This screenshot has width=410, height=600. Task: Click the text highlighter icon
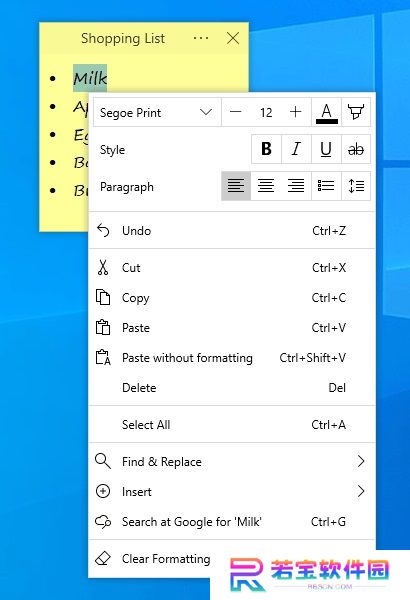point(356,112)
